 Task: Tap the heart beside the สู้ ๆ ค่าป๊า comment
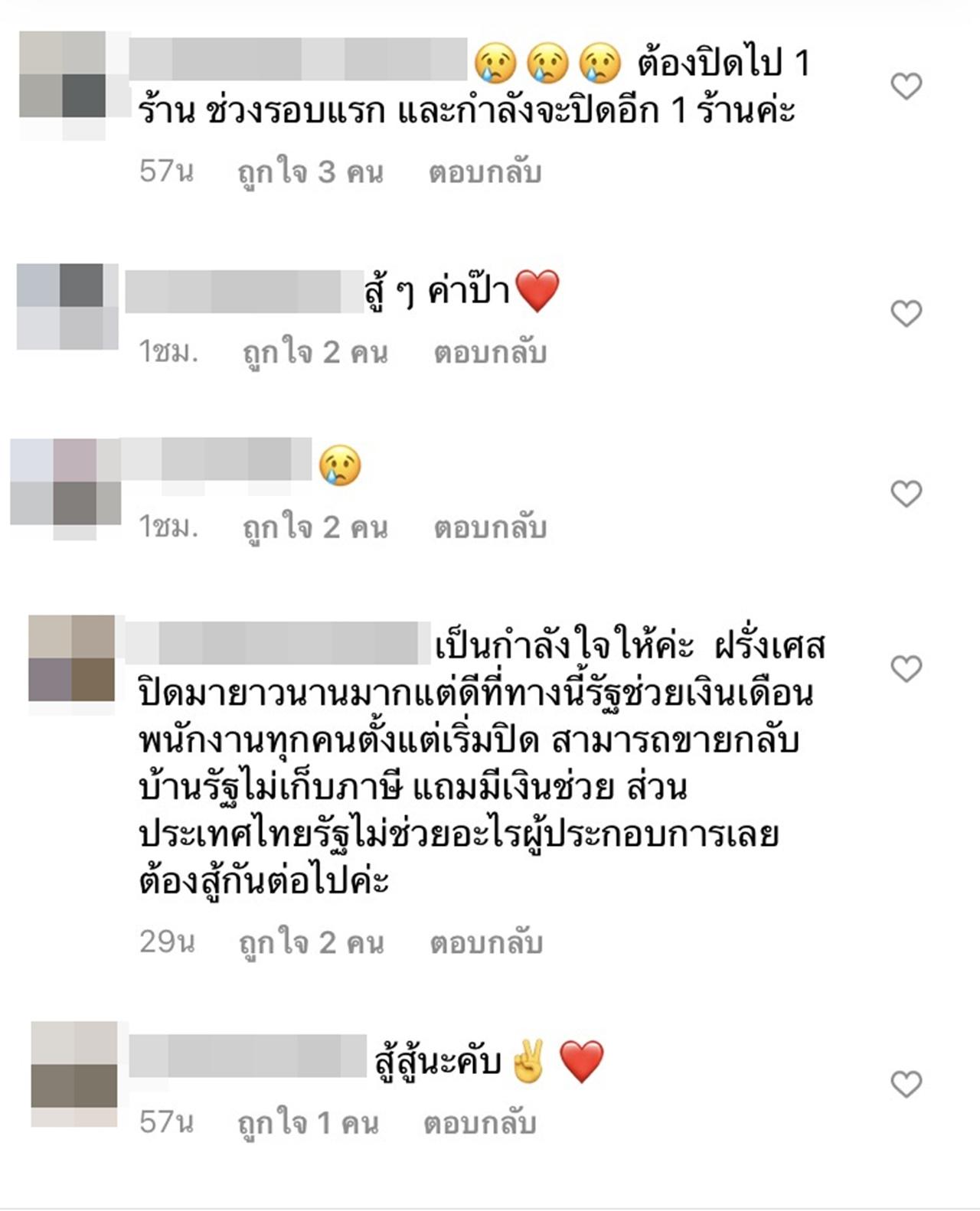pos(906,313)
